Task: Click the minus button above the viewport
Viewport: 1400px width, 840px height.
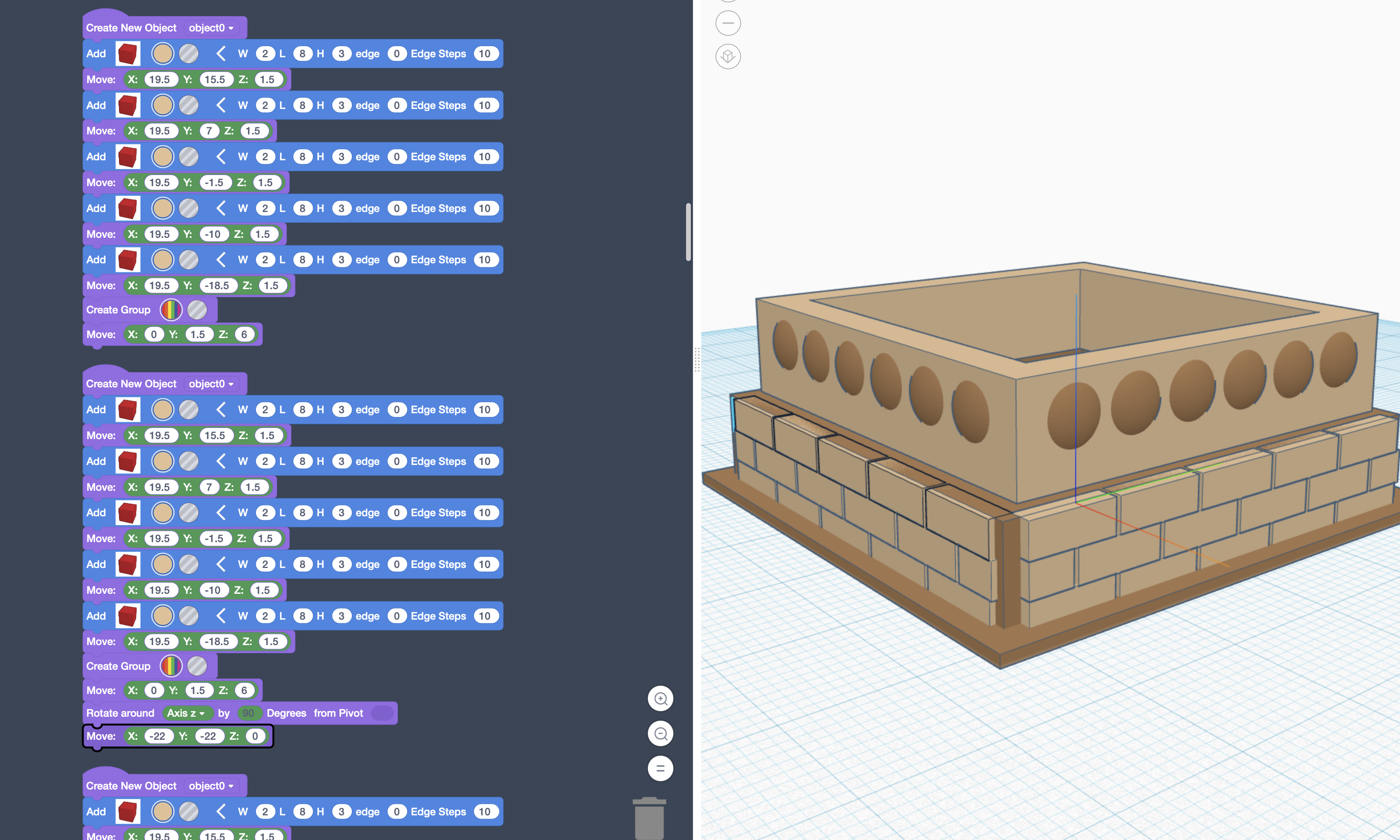Action: 728,23
